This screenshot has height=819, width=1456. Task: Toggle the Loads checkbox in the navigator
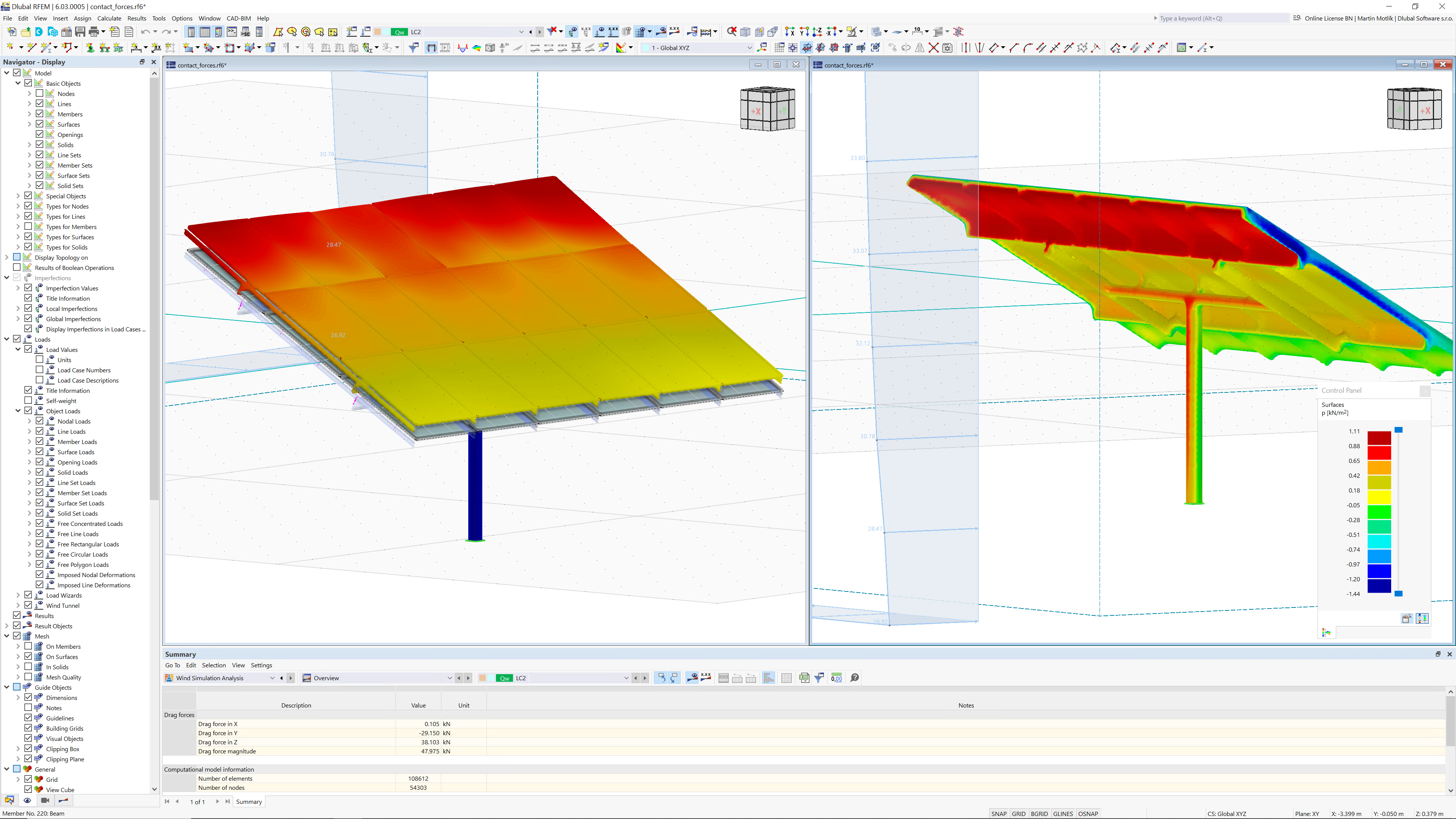click(16, 339)
